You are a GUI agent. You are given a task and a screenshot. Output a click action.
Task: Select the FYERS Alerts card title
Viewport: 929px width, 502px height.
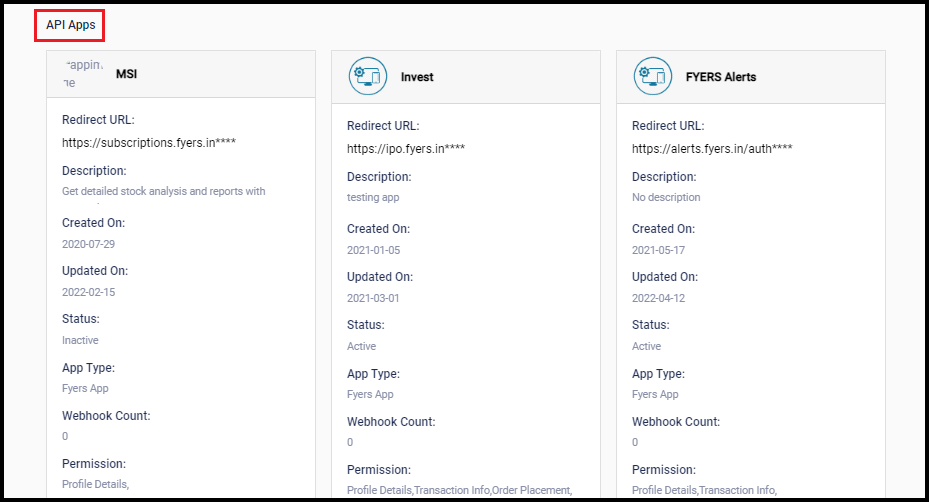(720, 77)
